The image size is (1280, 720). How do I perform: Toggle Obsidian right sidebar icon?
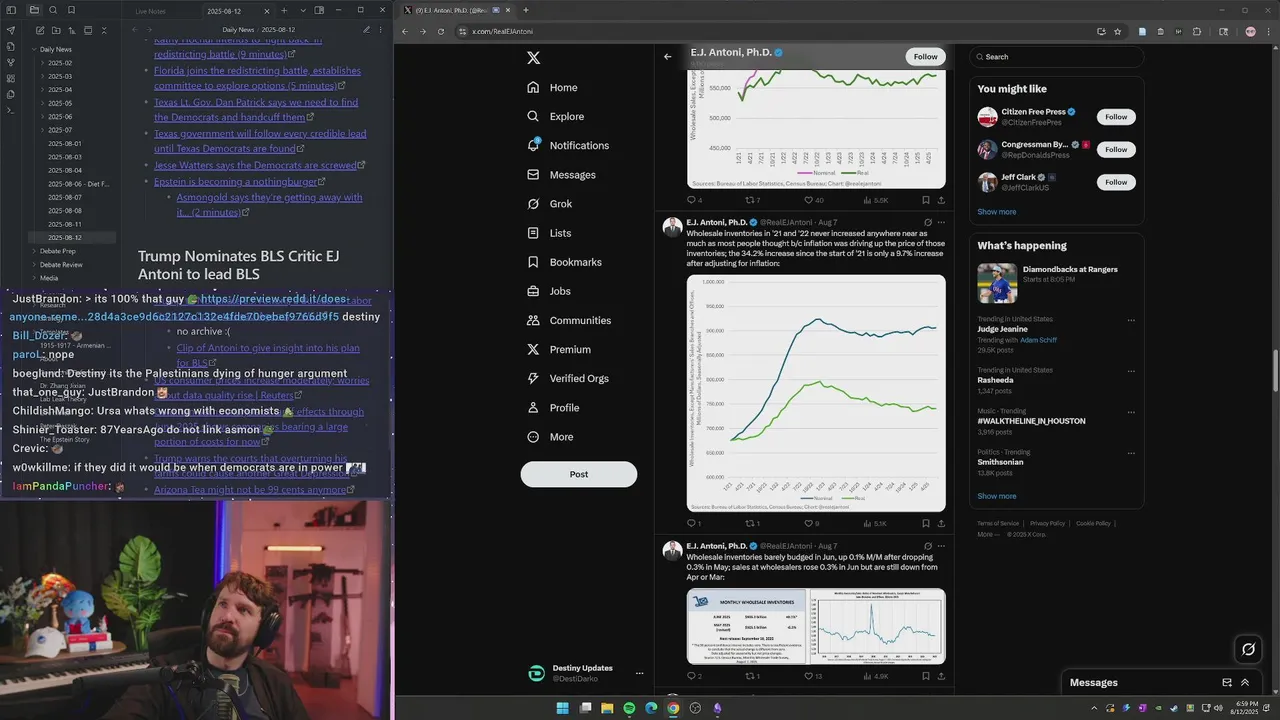pyautogui.click(x=319, y=10)
